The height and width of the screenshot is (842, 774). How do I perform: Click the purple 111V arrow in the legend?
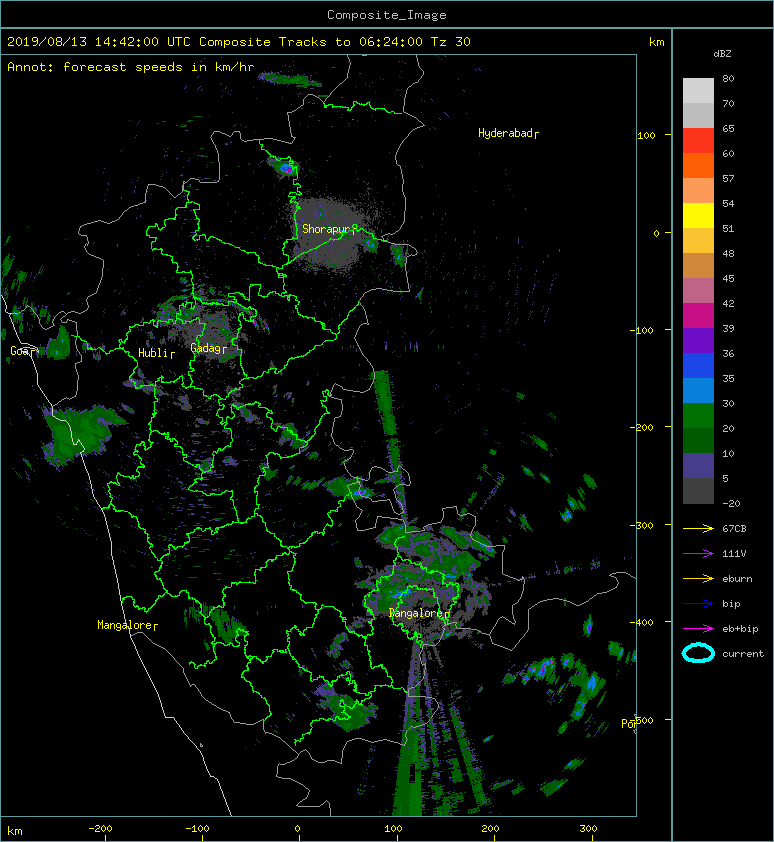698,553
